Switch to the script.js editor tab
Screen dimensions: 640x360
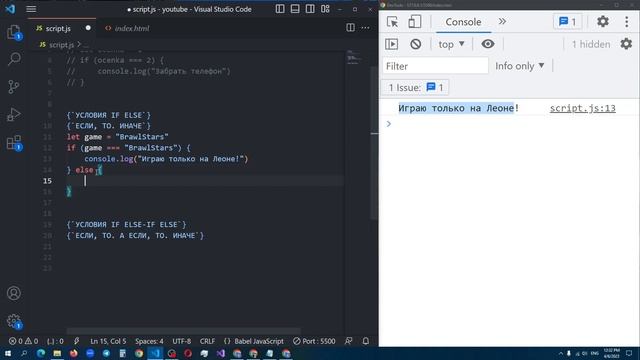pyautogui.click(x=58, y=28)
